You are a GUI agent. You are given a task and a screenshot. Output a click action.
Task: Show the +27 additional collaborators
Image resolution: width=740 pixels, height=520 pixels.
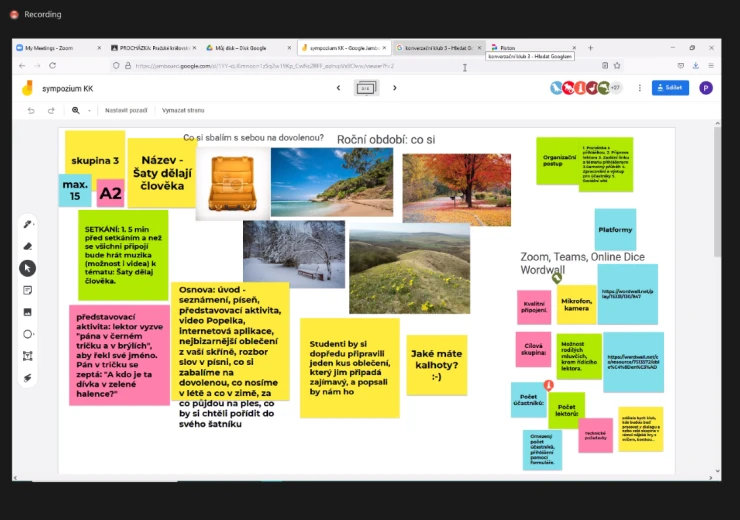(x=615, y=88)
